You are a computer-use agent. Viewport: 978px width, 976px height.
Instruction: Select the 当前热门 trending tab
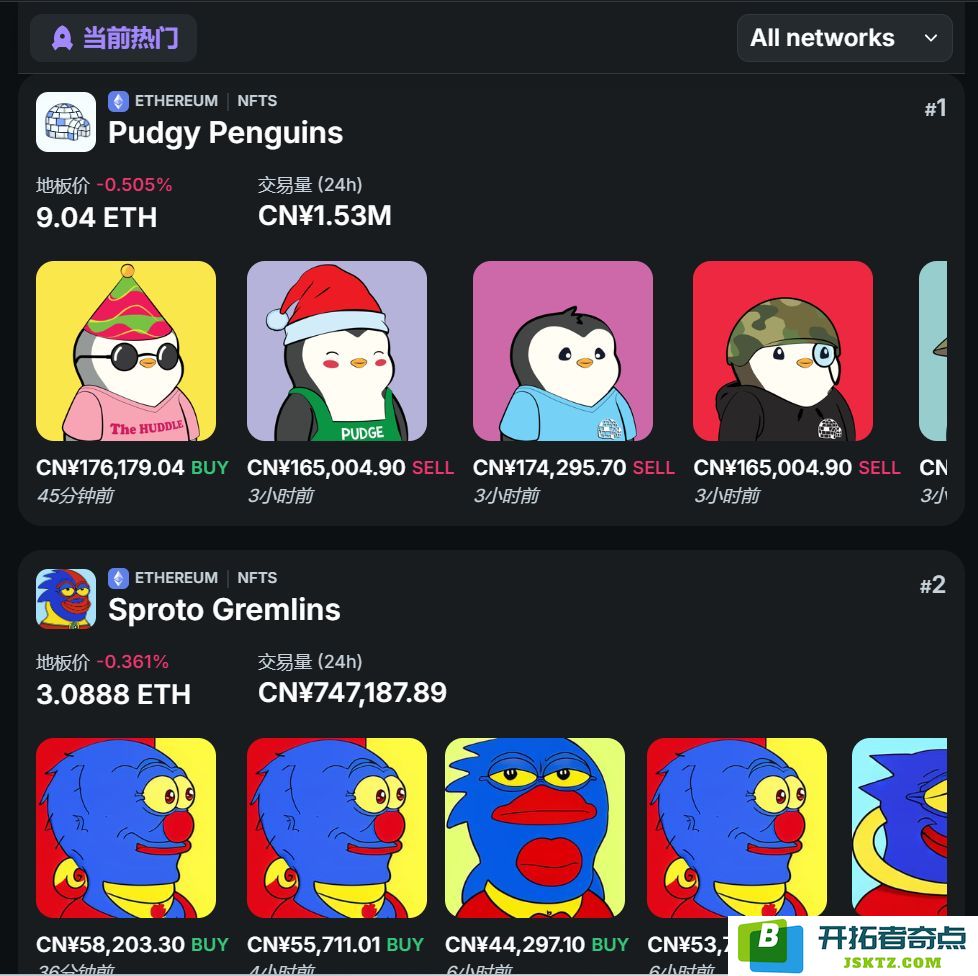pyautogui.click(x=114, y=38)
